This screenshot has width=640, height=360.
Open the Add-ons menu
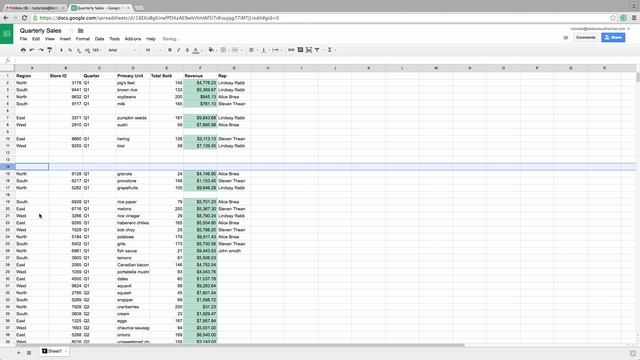(133, 39)
